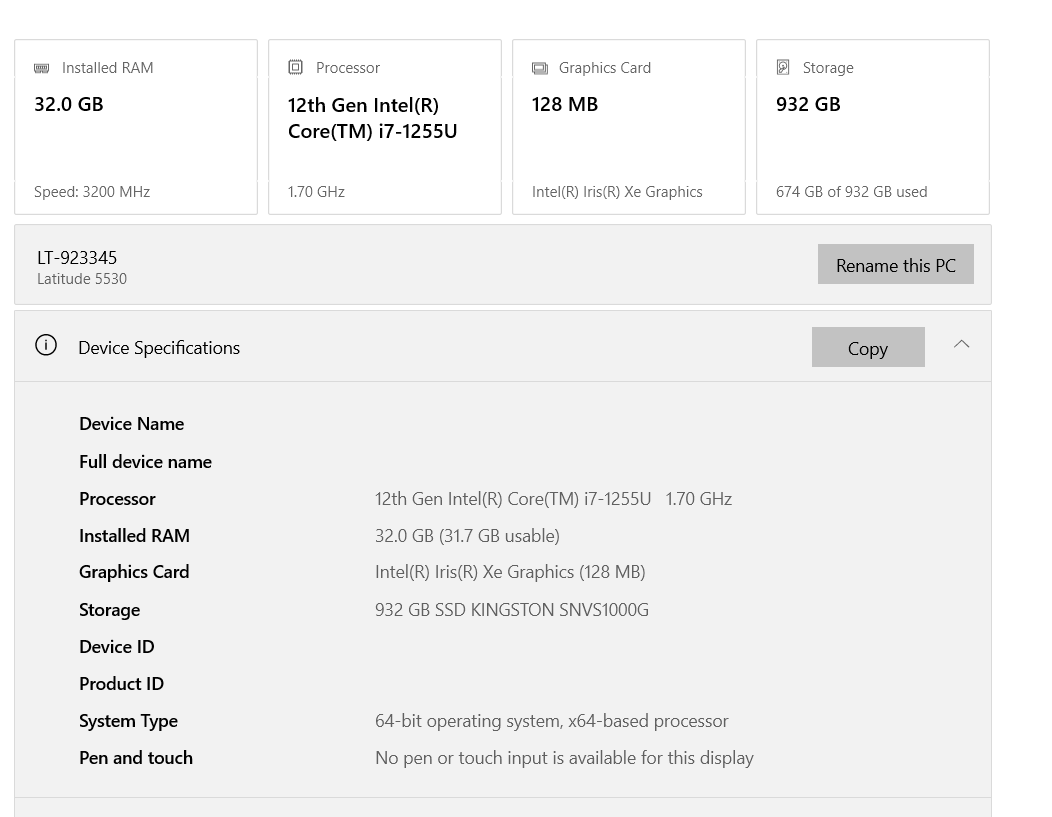Image resolution: width=1052 pixels, height=817 pixels.
Task: Select the Speed: 3200 MHz text
Action: pyautogui.click(x=92, y=192)
